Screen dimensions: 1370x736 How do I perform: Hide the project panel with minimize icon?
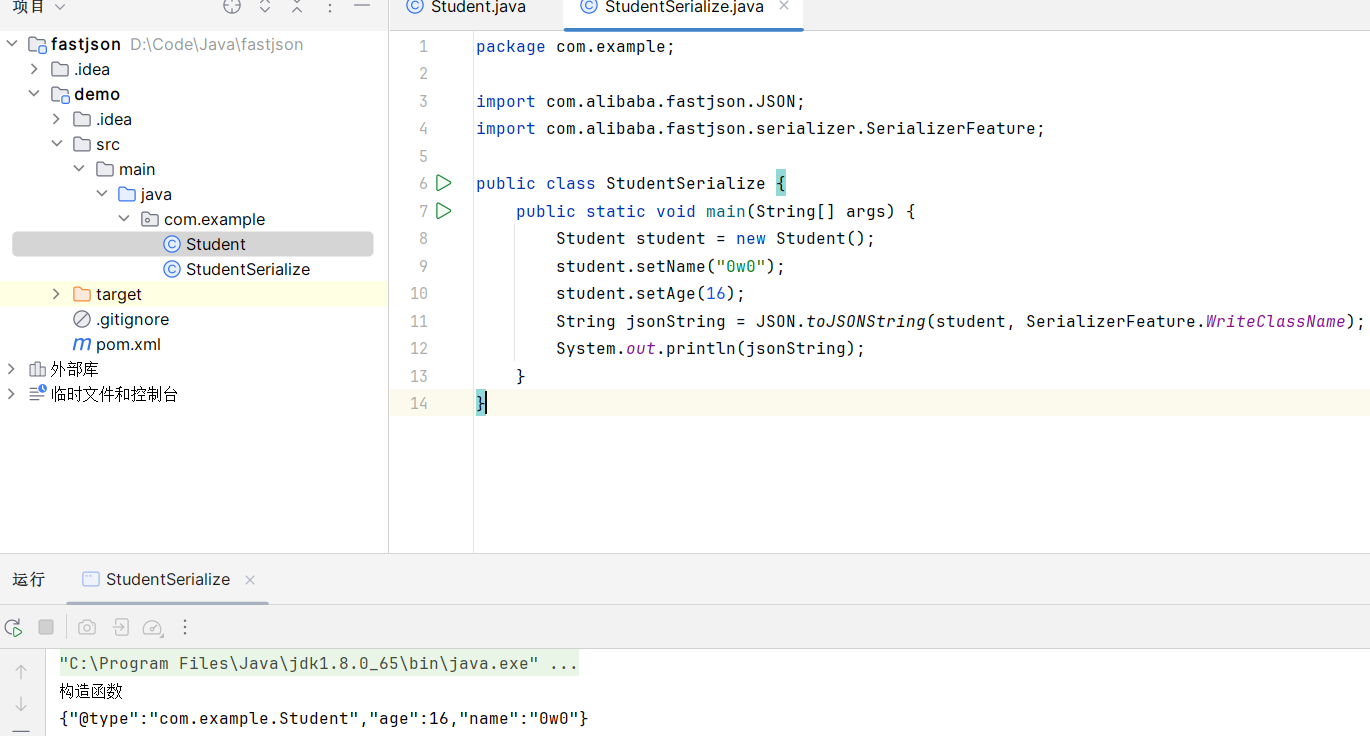pos(362,7)
